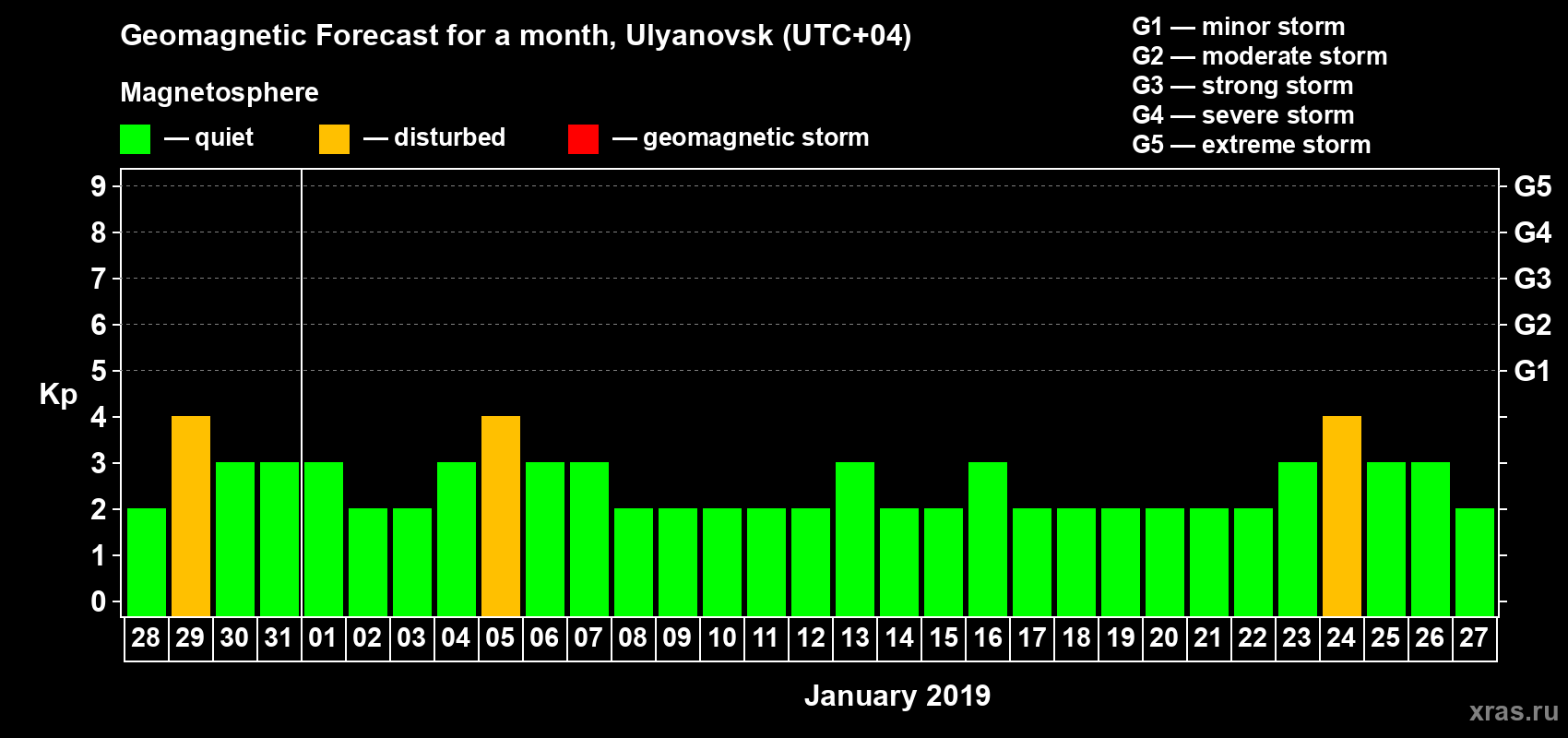This screenshot has width=1568, height=738.
Task: Click the G5 label on right axis
Action: point(1532,186)
